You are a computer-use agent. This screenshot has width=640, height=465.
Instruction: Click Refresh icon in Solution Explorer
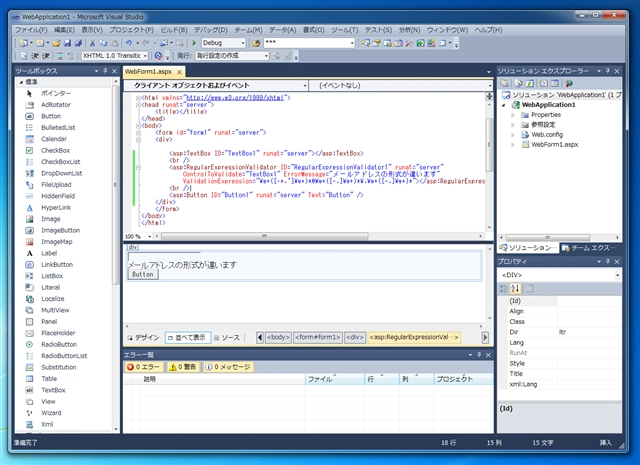point(529,83)
